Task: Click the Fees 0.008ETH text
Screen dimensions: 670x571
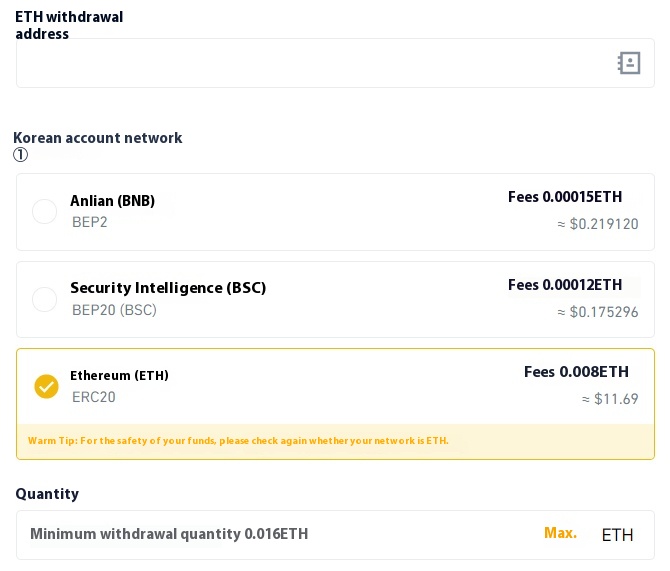Action: (576, 372)
